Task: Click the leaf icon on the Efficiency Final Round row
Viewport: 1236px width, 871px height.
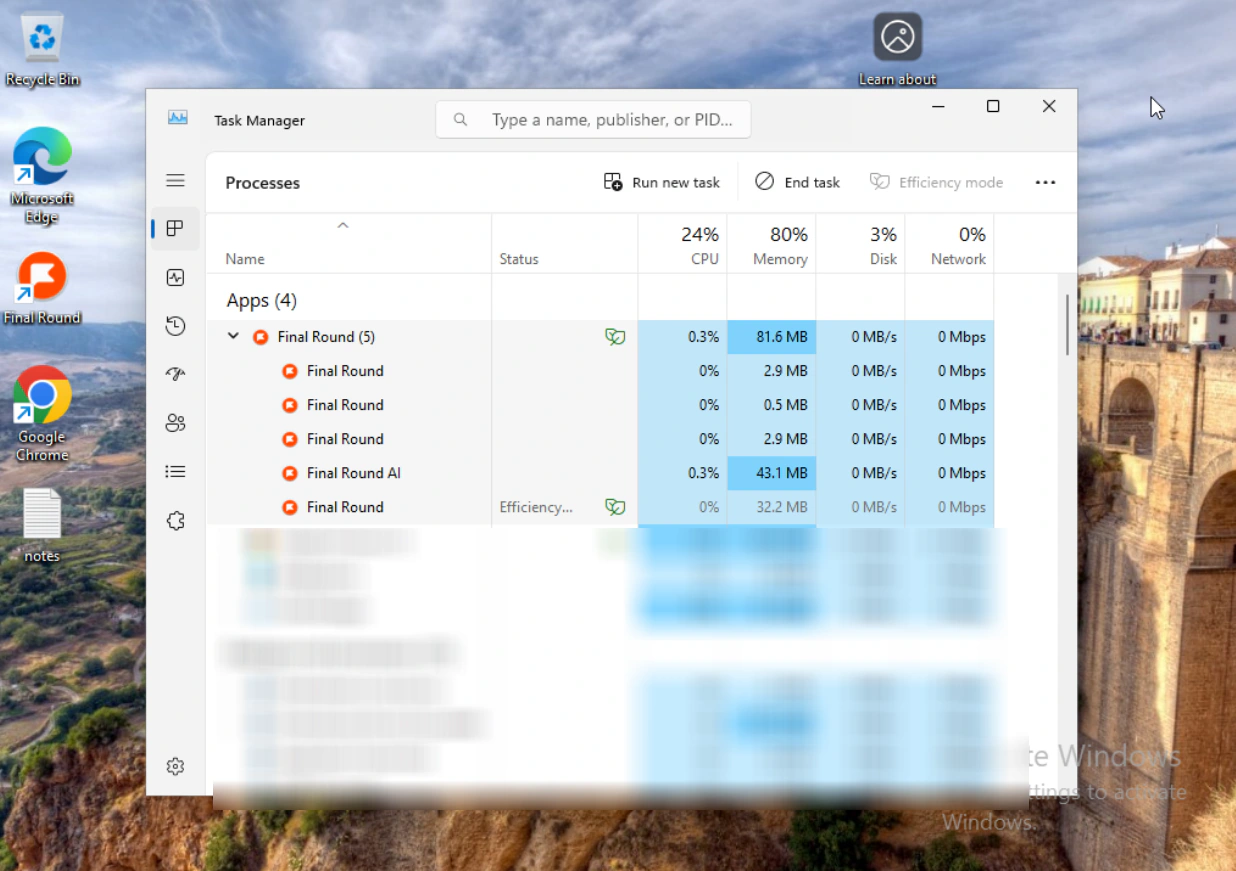Action: [615, 507]
